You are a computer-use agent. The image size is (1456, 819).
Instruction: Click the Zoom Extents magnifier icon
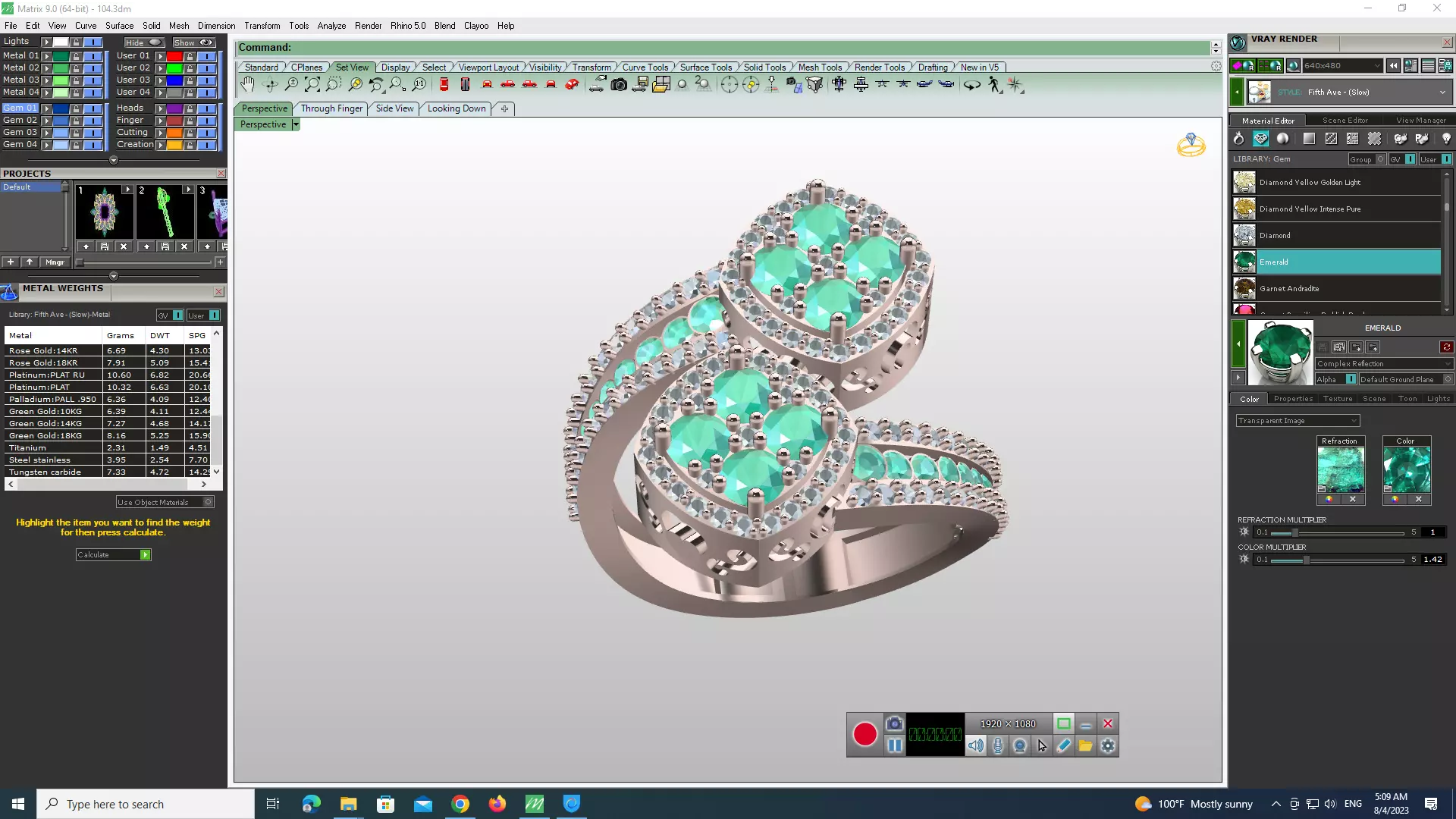click(312, 85)
